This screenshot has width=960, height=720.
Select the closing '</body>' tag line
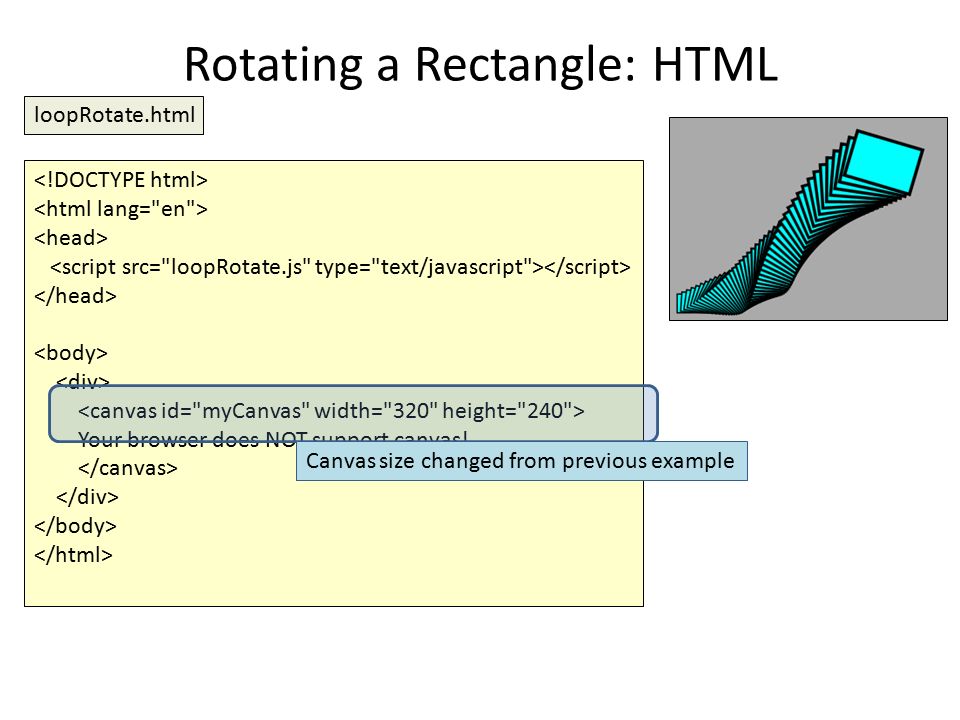[75, 526]
